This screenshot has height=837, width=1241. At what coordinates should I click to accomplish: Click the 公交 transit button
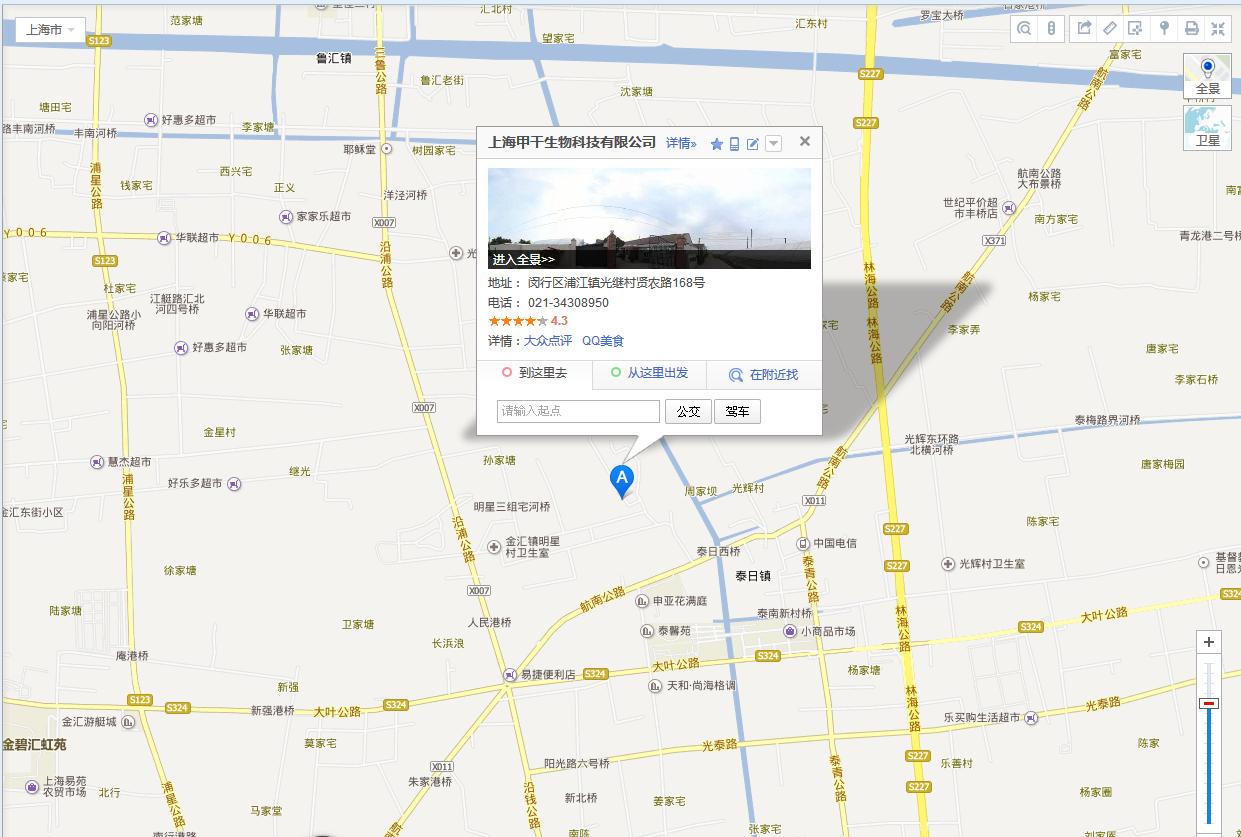[688, 411]
